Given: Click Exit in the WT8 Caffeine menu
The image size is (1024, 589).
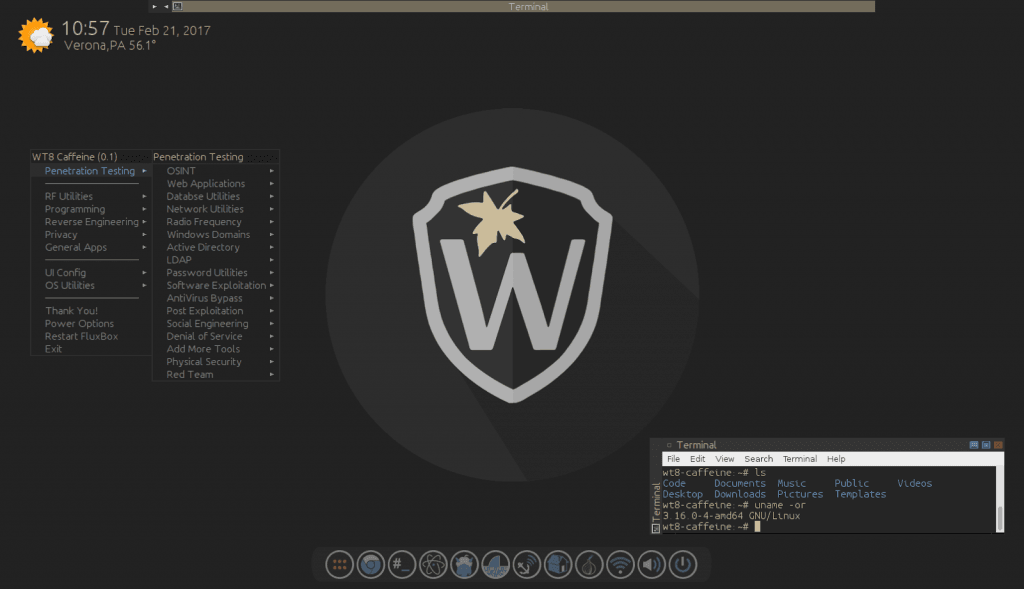Looking at the screenshot, I should pos(53,349).
